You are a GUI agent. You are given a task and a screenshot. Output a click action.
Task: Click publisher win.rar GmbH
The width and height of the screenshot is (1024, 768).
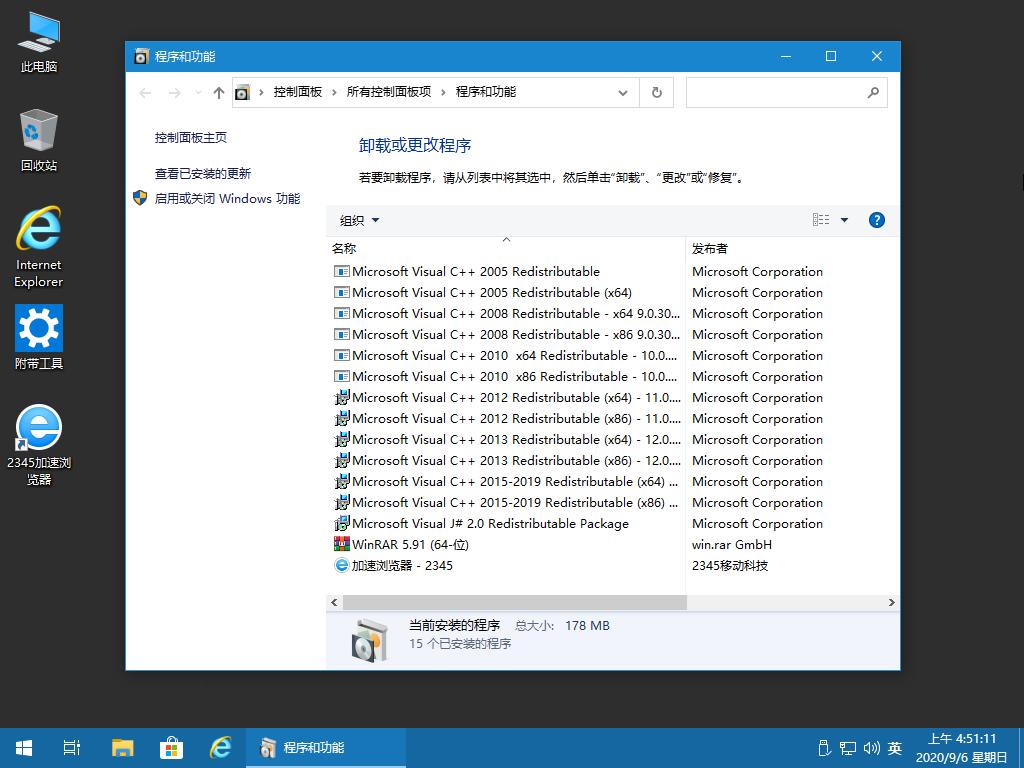[731, 544]
